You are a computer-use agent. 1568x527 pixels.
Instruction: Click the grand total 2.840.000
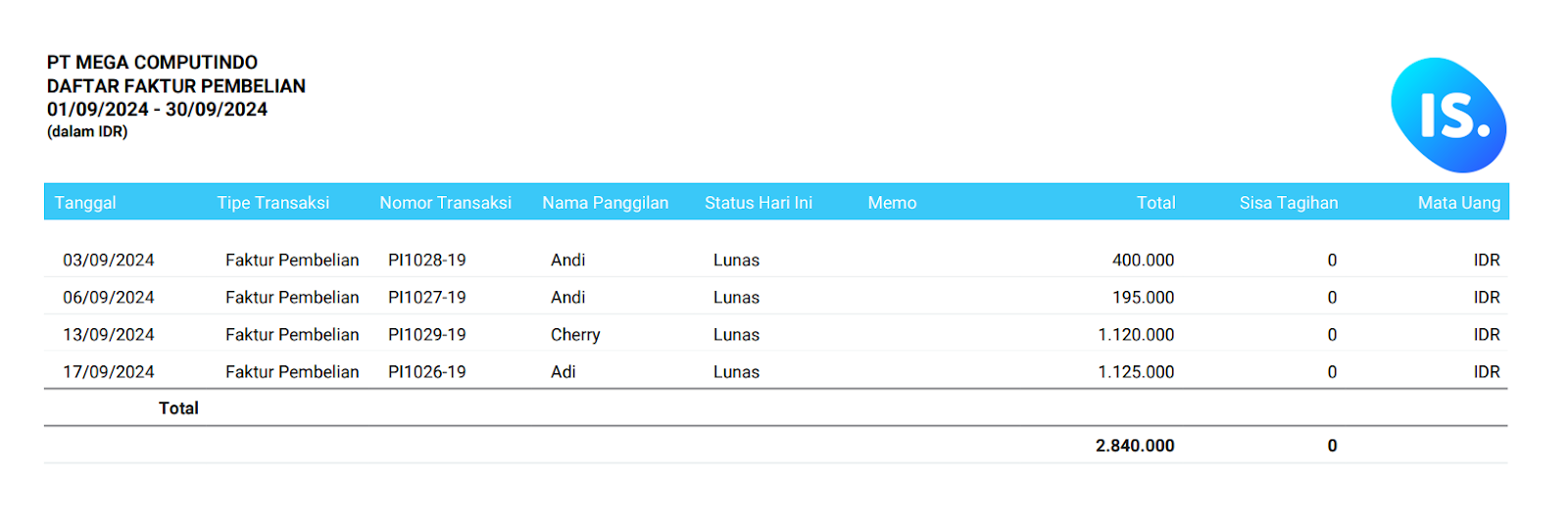1135,445
